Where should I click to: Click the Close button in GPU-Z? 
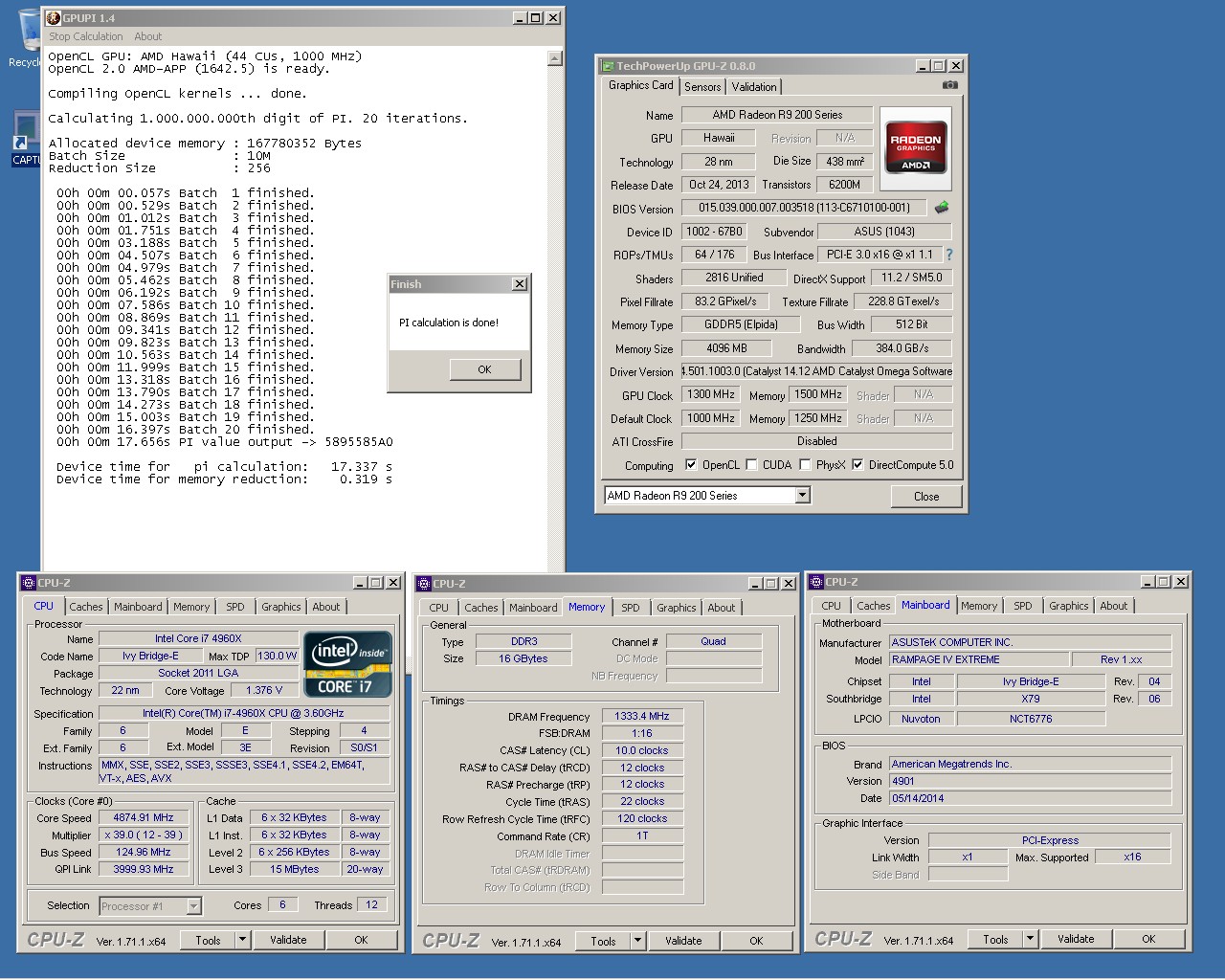pyautogui.click(x=926, y=497)
